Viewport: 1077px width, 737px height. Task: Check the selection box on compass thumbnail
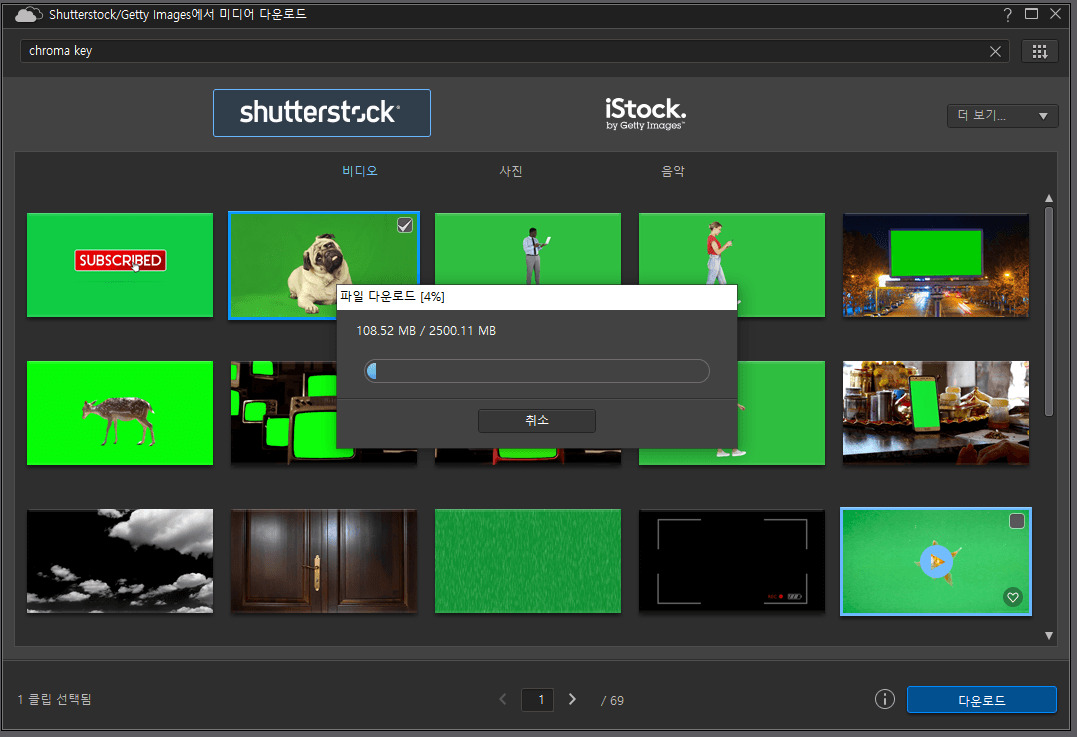click(x=1016, y=521)
